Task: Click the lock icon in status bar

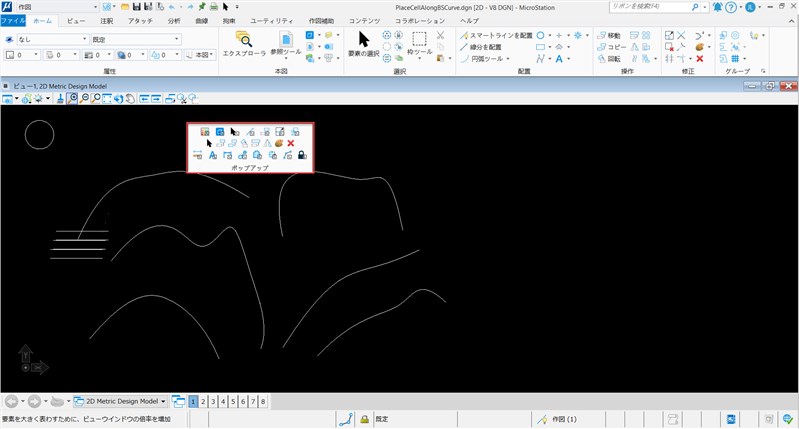Action: pyautogui.click(x=364, y=419)
